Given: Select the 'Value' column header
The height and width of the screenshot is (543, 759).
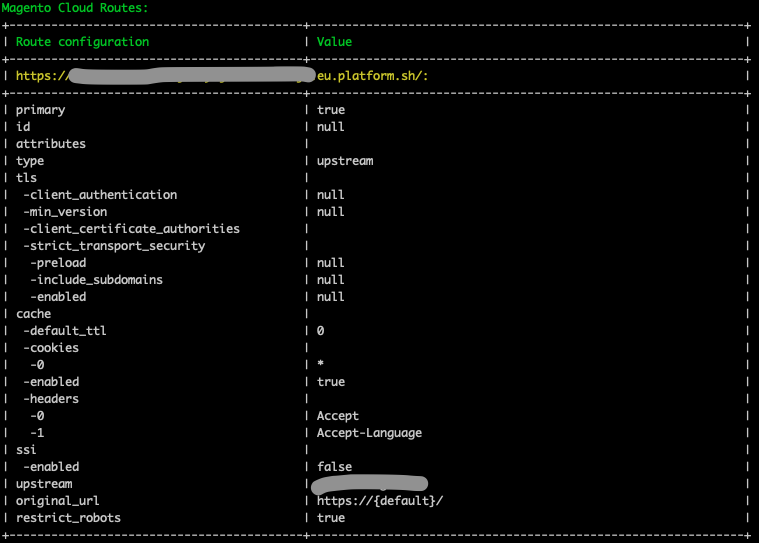Looking at the screenshot, I should pyautogui.click(x=334, y=42).
